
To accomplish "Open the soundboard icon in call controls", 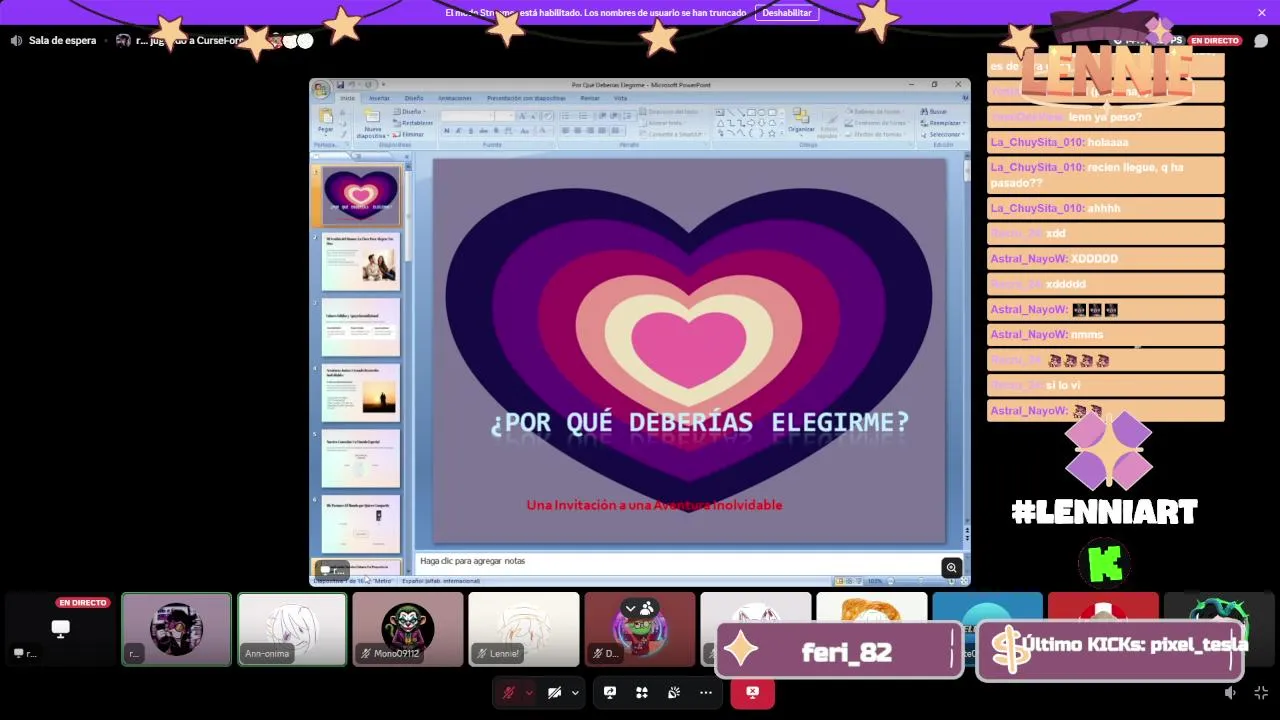I will tap(674, 692).
